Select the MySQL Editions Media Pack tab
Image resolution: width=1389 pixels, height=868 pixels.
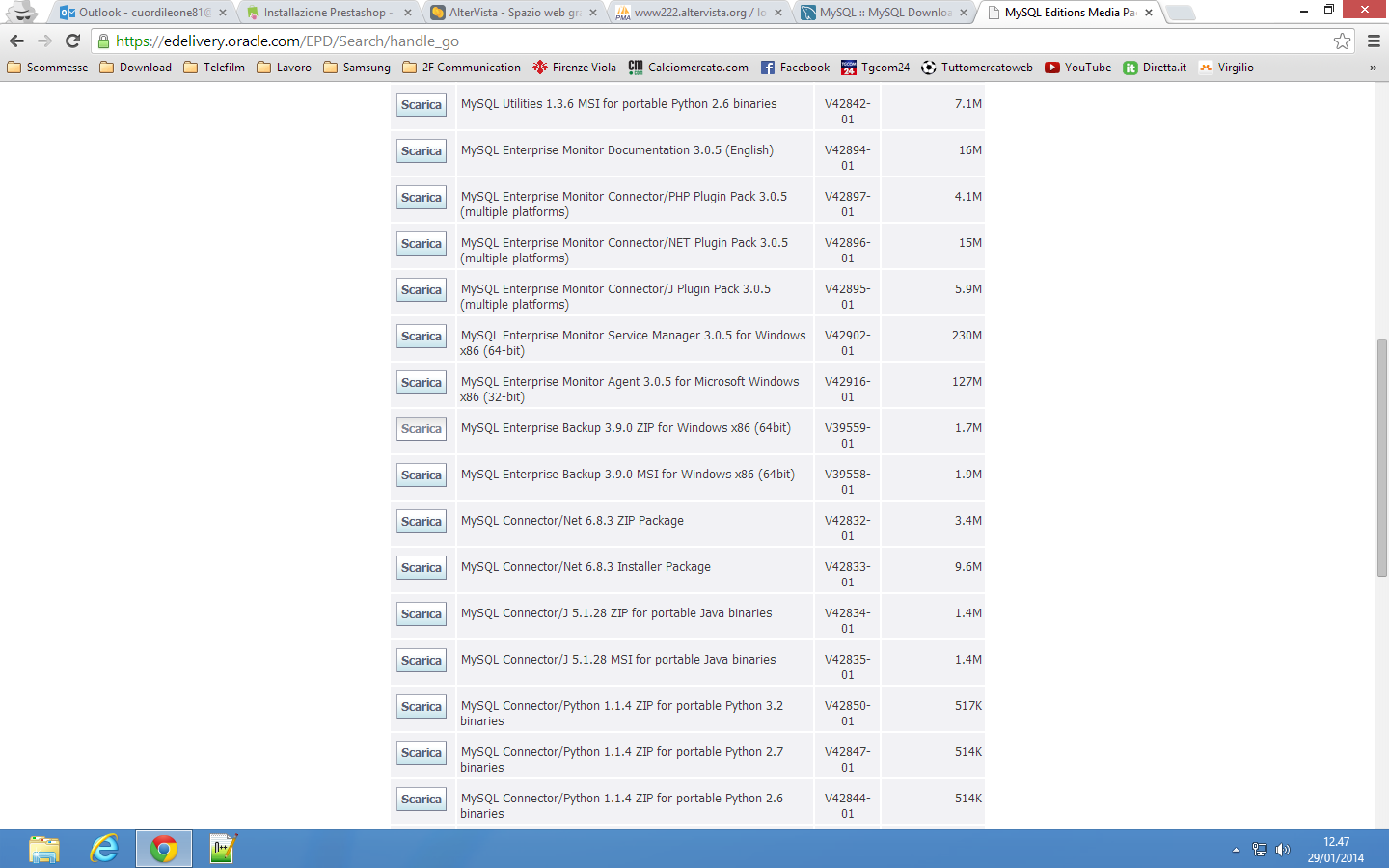1067,13
